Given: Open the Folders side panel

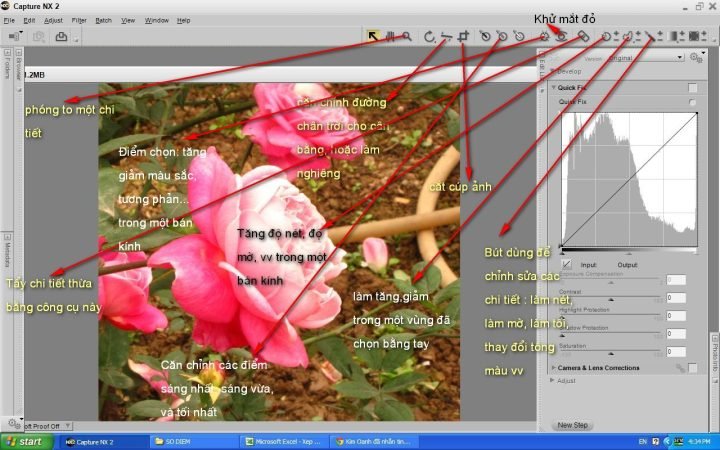Looking at the screenshot, I should click(7, 64).
